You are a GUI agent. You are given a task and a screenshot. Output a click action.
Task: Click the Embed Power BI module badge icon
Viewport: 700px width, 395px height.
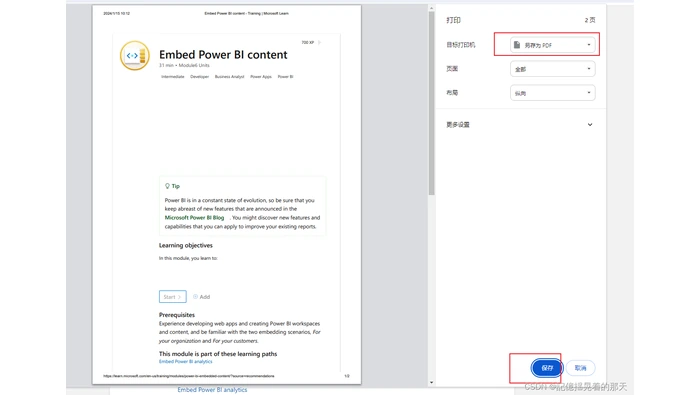pyautogui.click(x=134, y=55)
